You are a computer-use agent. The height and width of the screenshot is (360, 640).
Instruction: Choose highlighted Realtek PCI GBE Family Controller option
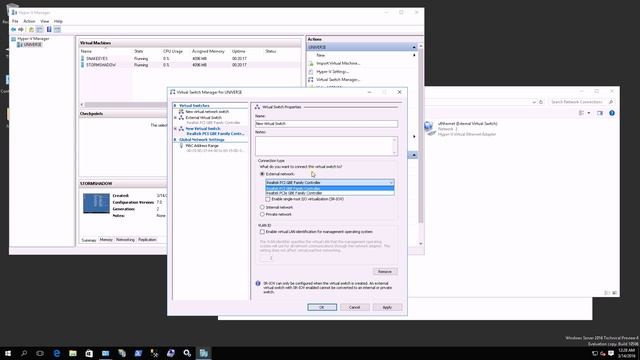pyautogui.click(x=330, y=189)
